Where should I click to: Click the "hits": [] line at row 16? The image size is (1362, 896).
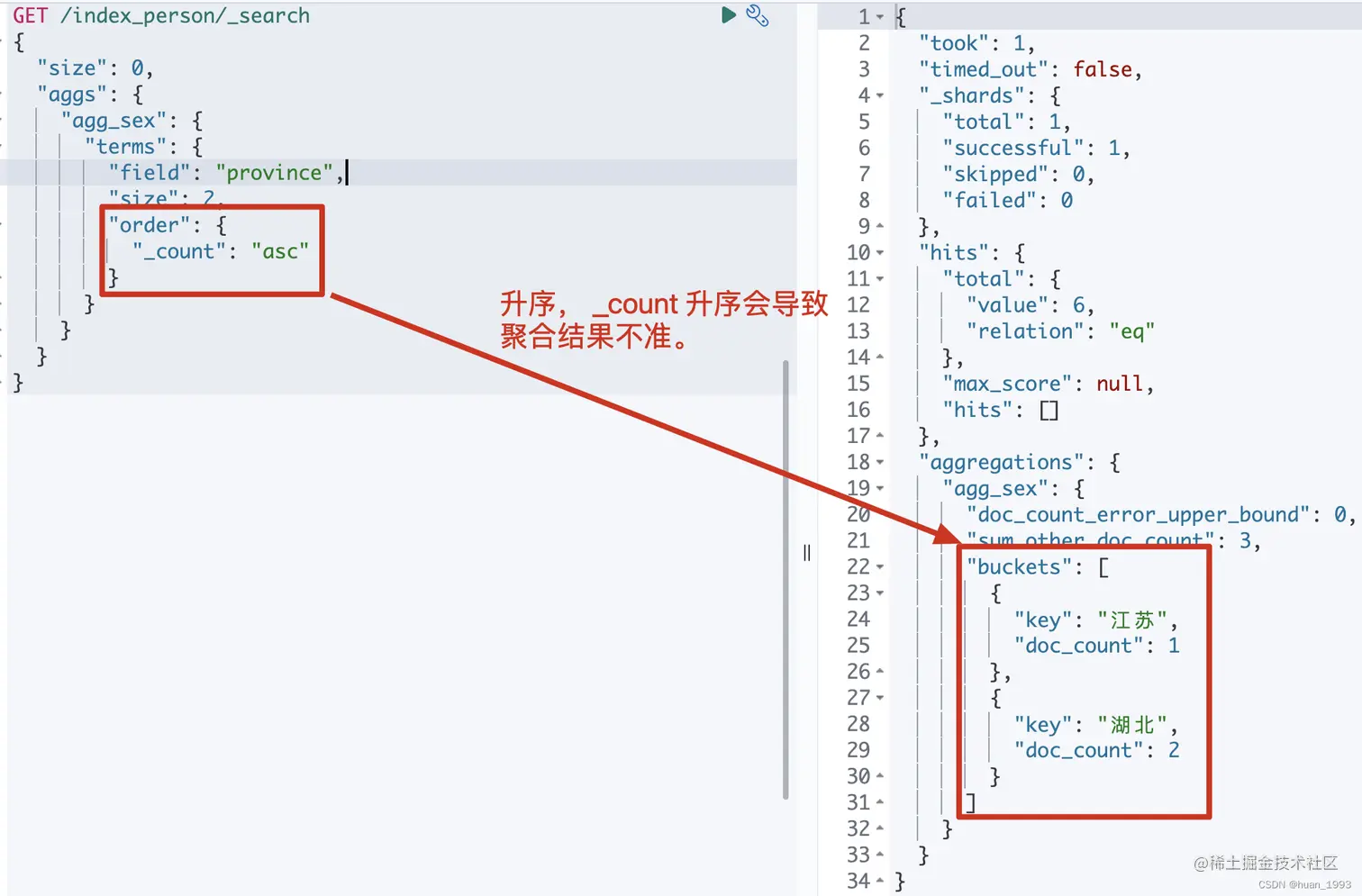pyautogui.click(x=1001, y=410)
